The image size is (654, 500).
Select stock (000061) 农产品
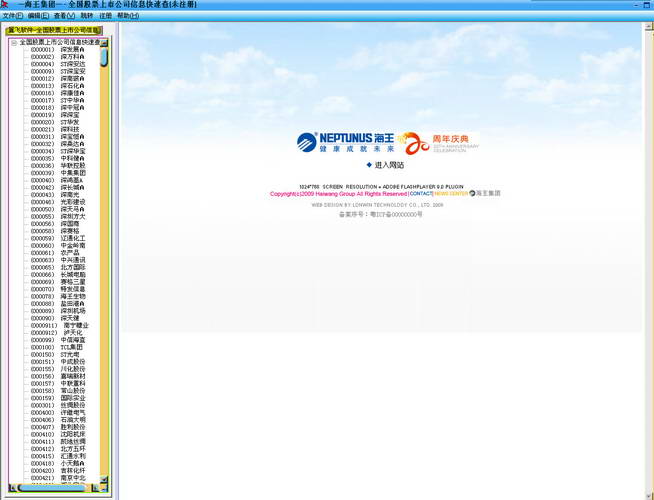tap(55, 253)
